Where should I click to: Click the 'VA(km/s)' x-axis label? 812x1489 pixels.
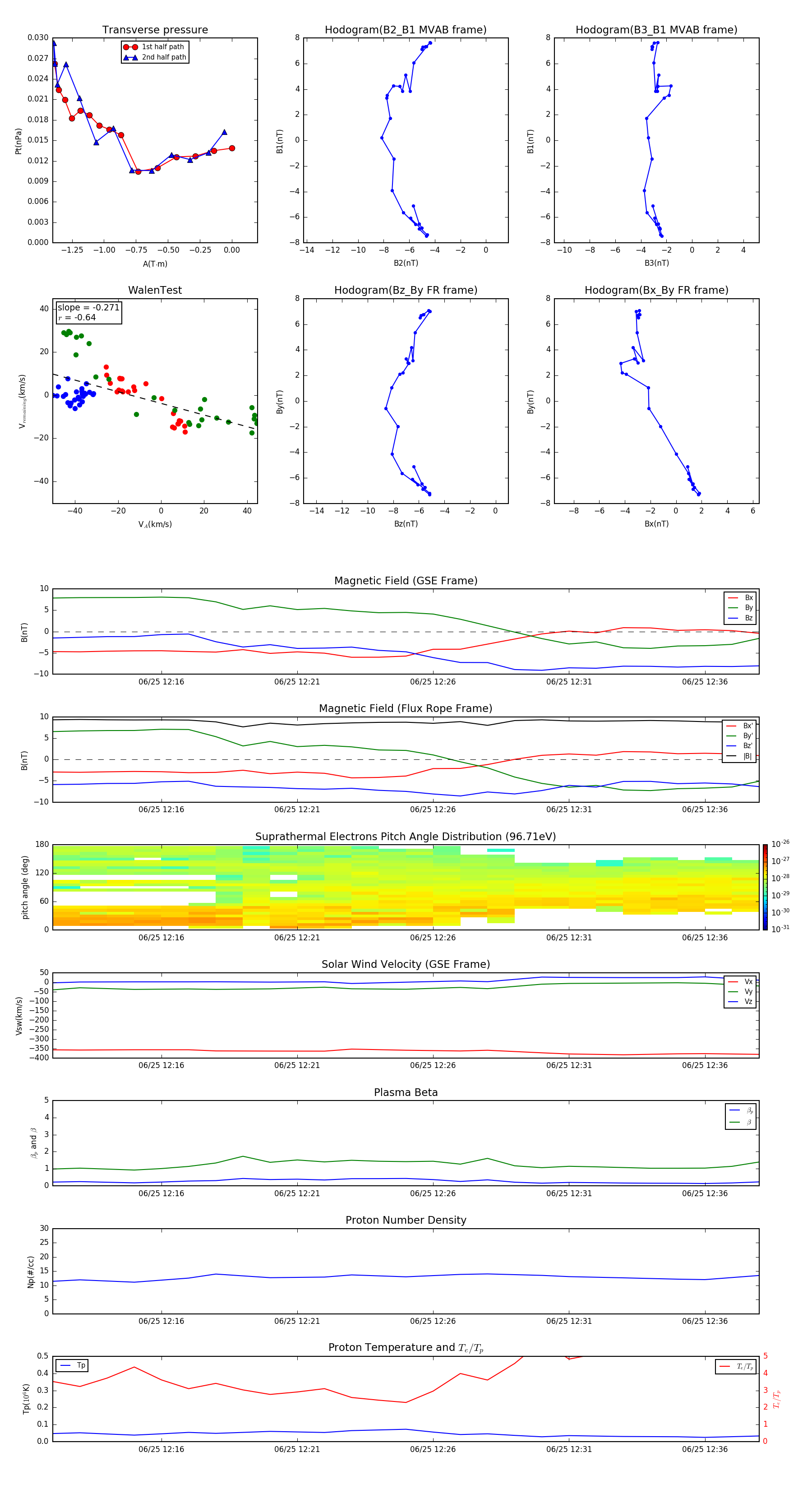click(x=155, y=525)
